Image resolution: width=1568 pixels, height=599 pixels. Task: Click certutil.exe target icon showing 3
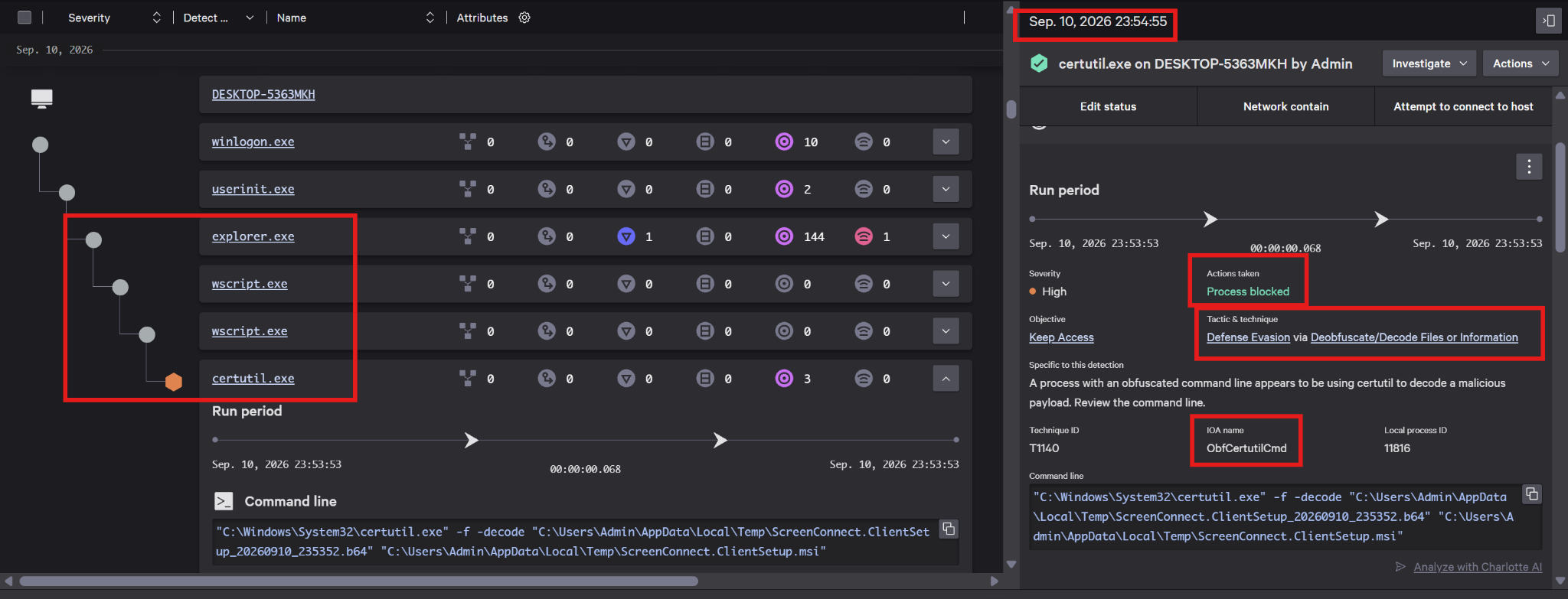tap(784, 378)
